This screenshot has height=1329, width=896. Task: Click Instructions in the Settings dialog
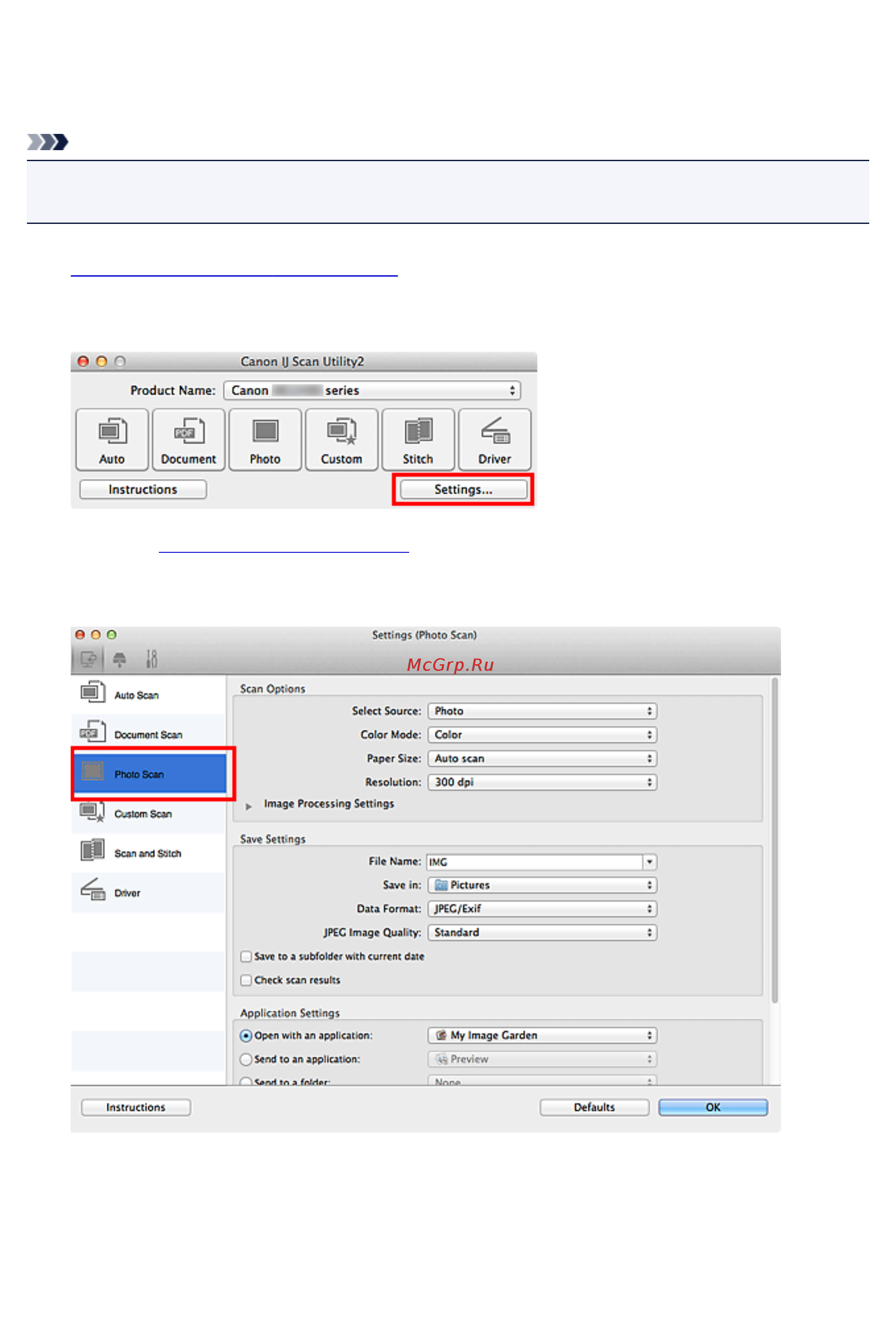[x=136, y=1107]
